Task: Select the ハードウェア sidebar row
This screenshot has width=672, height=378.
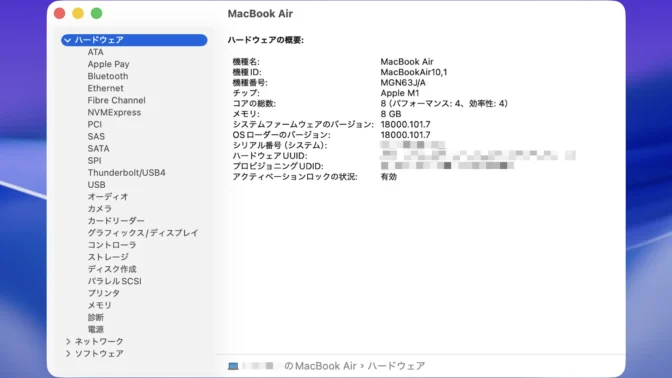Action: tap(134, 40)
